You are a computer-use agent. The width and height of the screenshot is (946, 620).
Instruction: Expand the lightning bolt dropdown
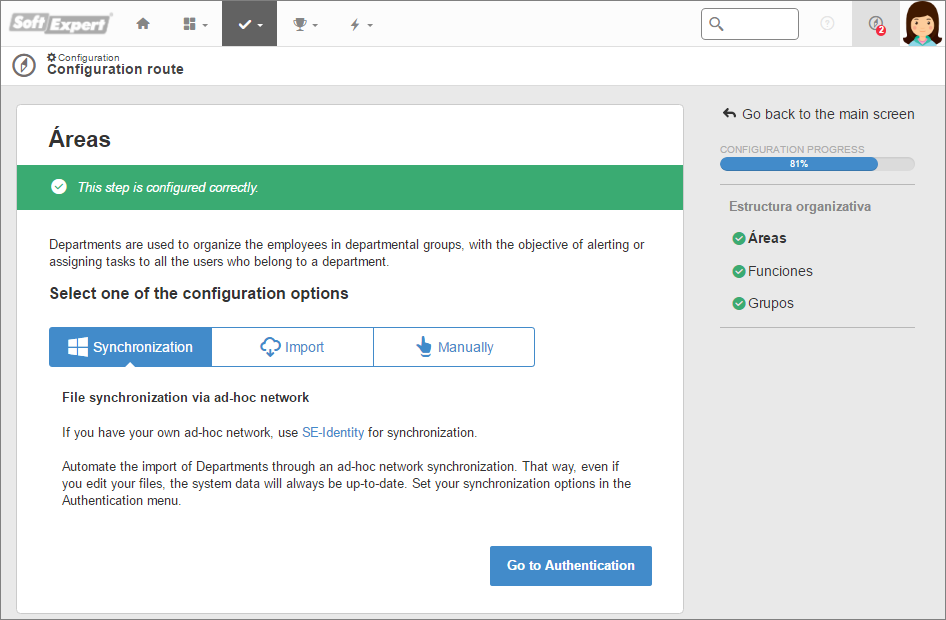point(361,24)
